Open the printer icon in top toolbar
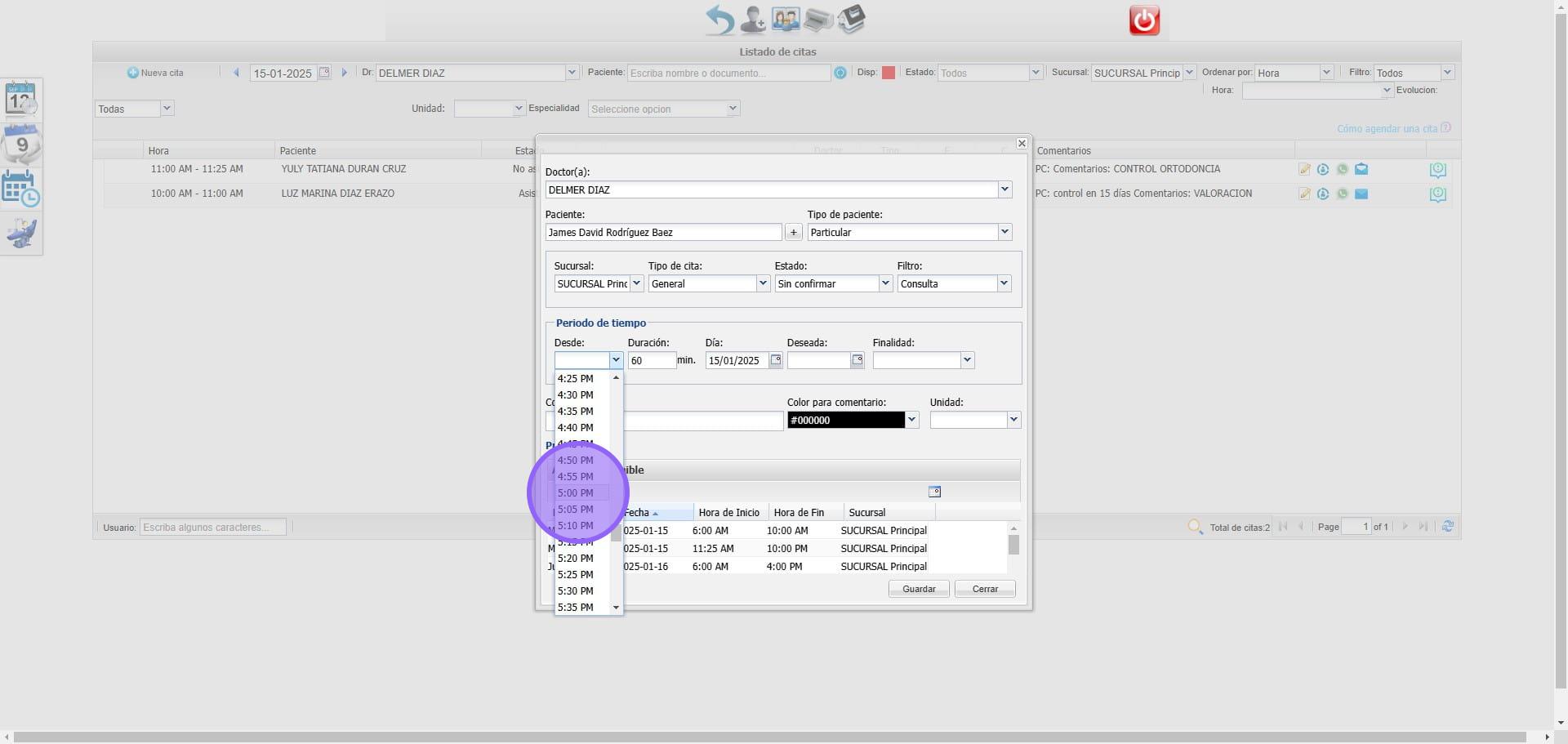This screenshot has height=744, width=1568. [x=817, y=20]
